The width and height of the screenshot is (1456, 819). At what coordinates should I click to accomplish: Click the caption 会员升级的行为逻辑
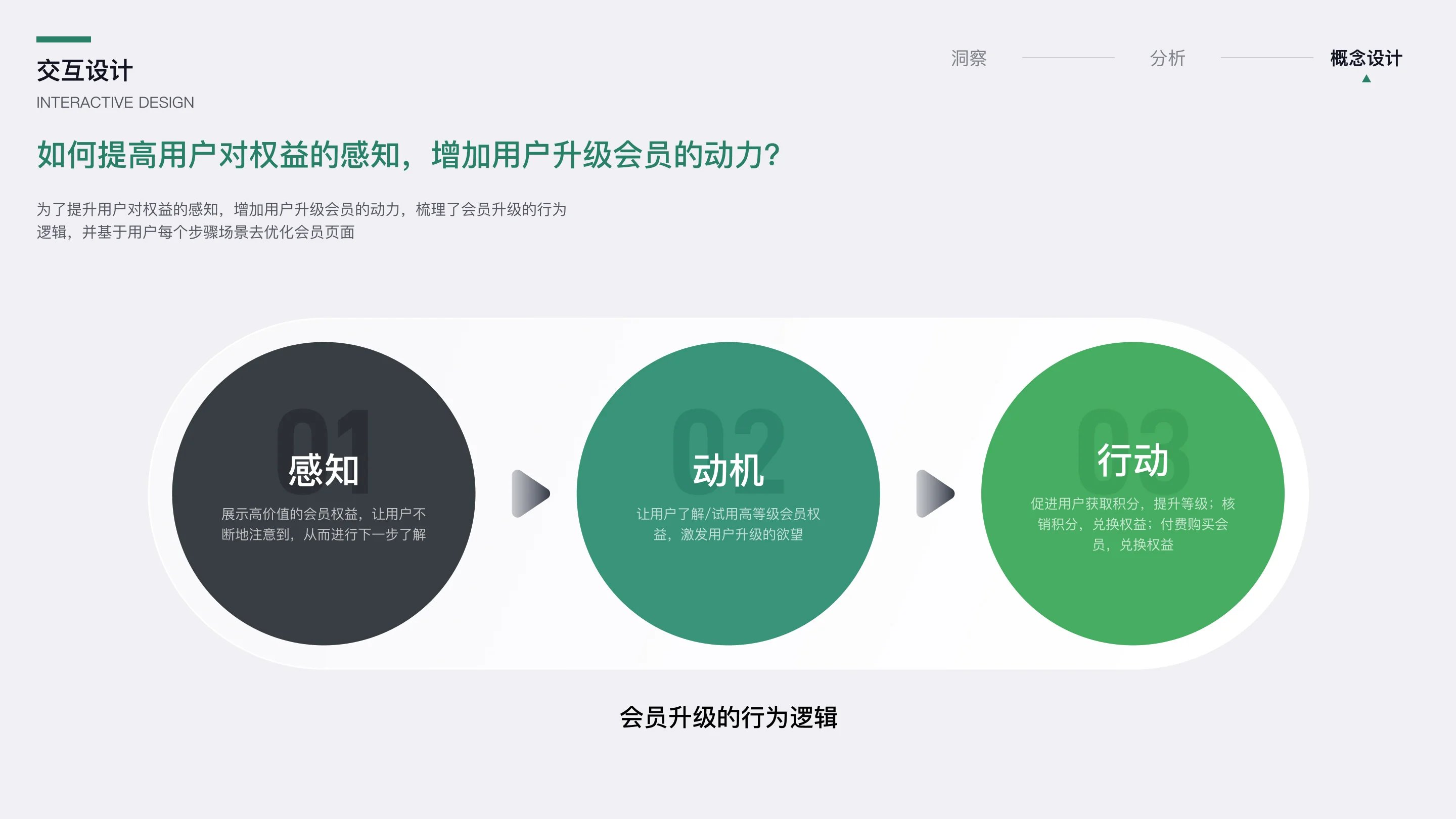[729, 717]
